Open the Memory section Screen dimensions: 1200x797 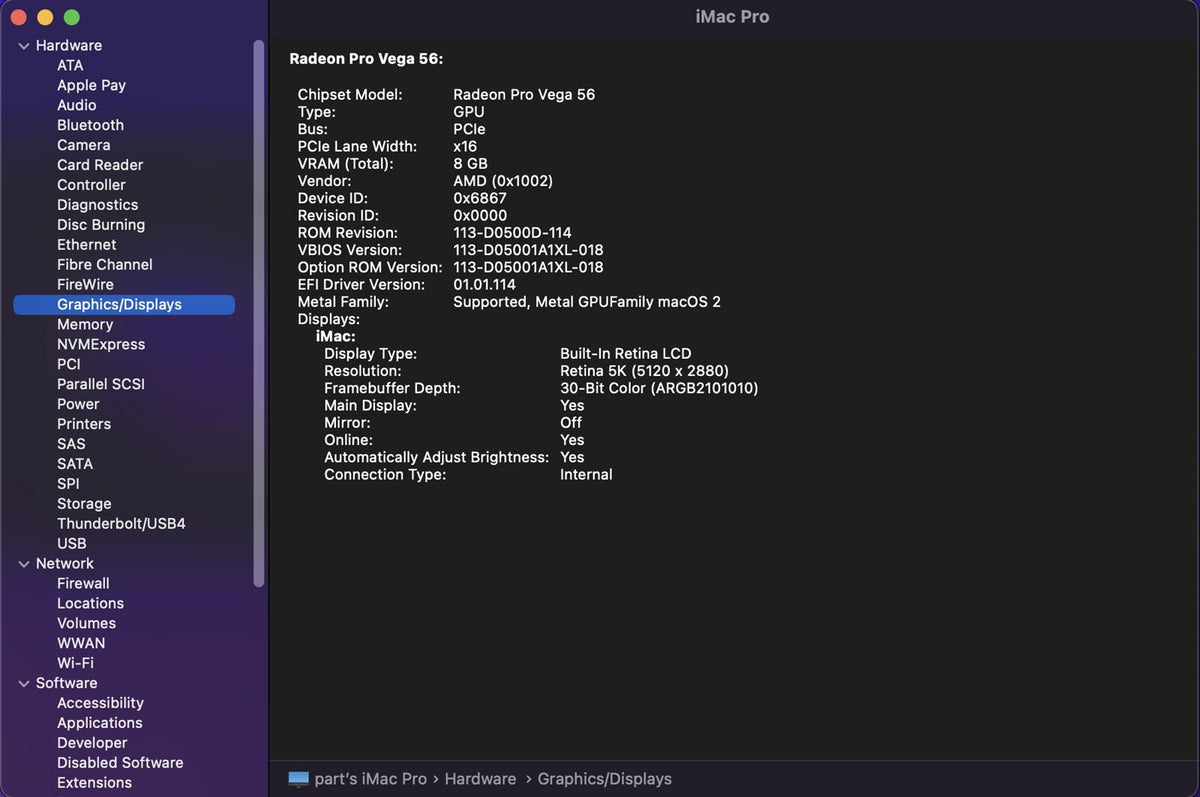click(x=84, y=324)
